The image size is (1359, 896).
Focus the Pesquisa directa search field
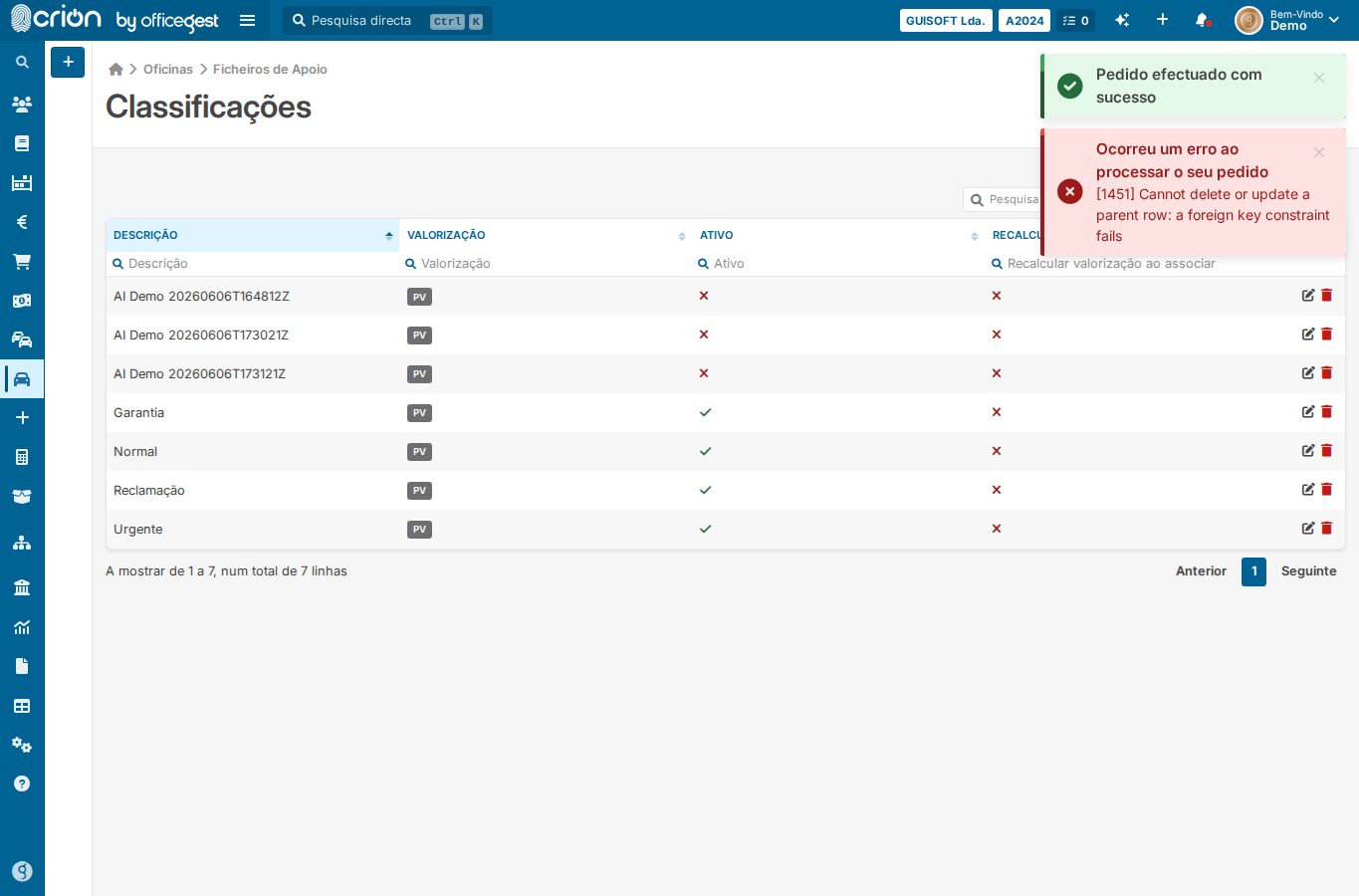click(387, 20)
